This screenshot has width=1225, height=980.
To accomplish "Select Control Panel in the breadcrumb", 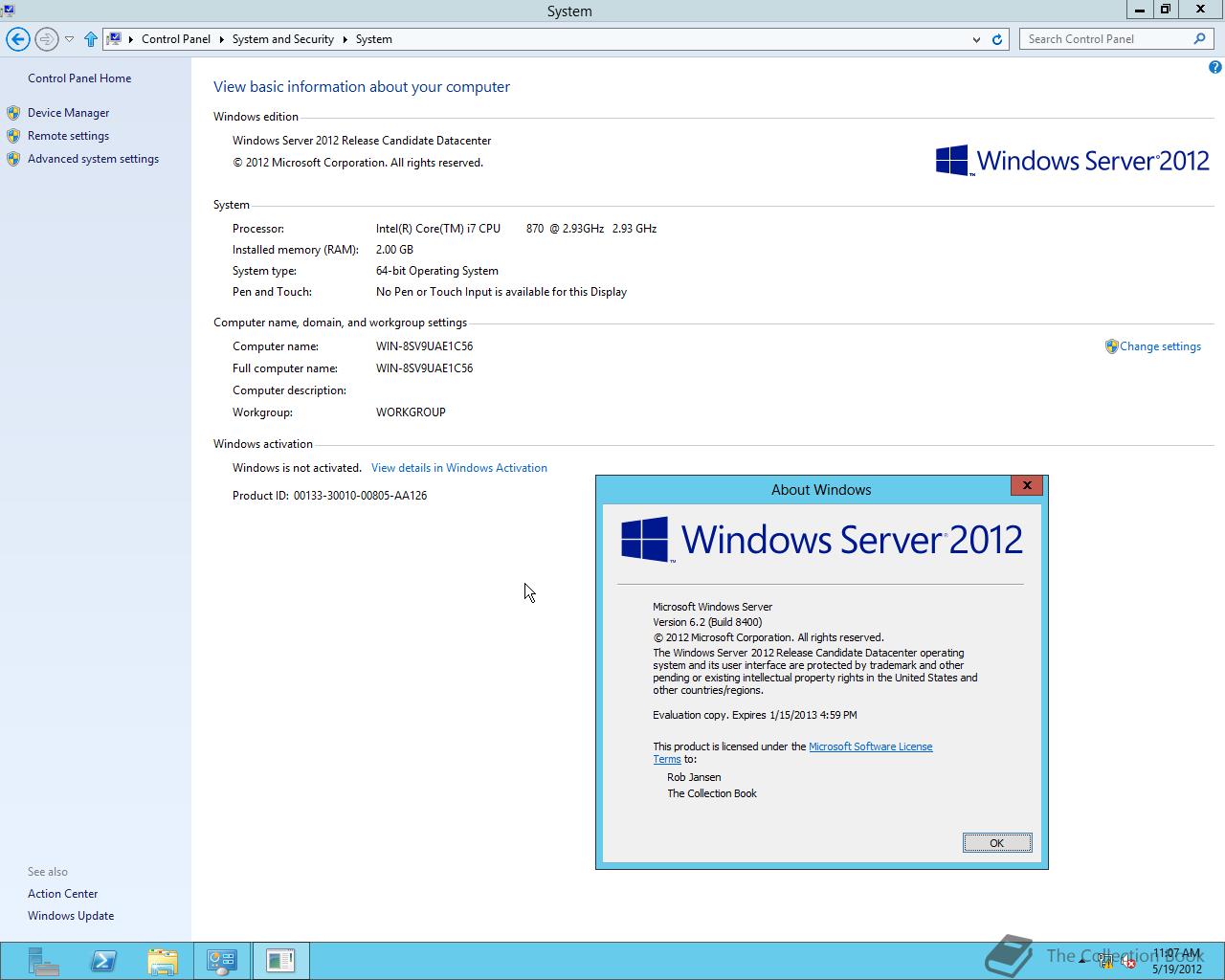I will coord(176,39).
